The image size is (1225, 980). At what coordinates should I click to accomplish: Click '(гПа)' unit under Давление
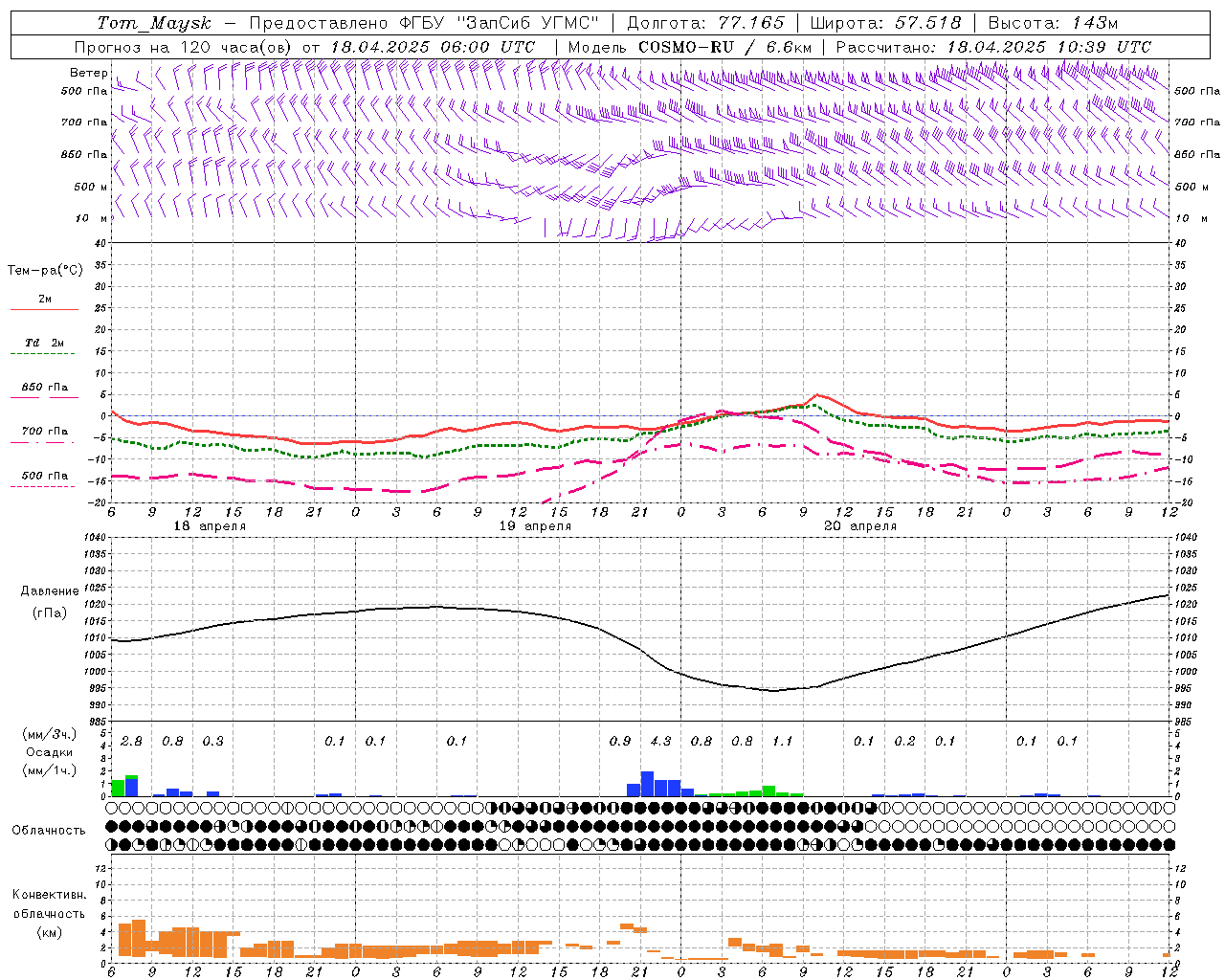pyautogui.click(x=50, y=613)
